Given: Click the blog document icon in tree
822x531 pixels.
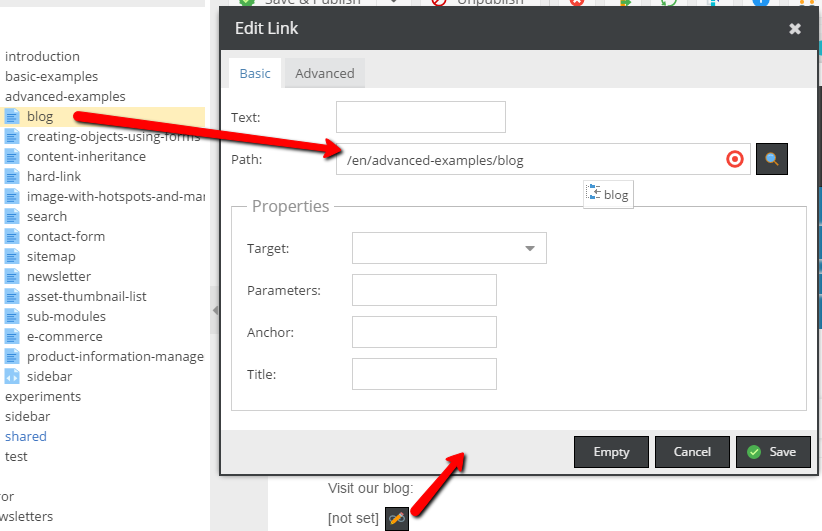Looking at the screenshot, I should point(12,117).
